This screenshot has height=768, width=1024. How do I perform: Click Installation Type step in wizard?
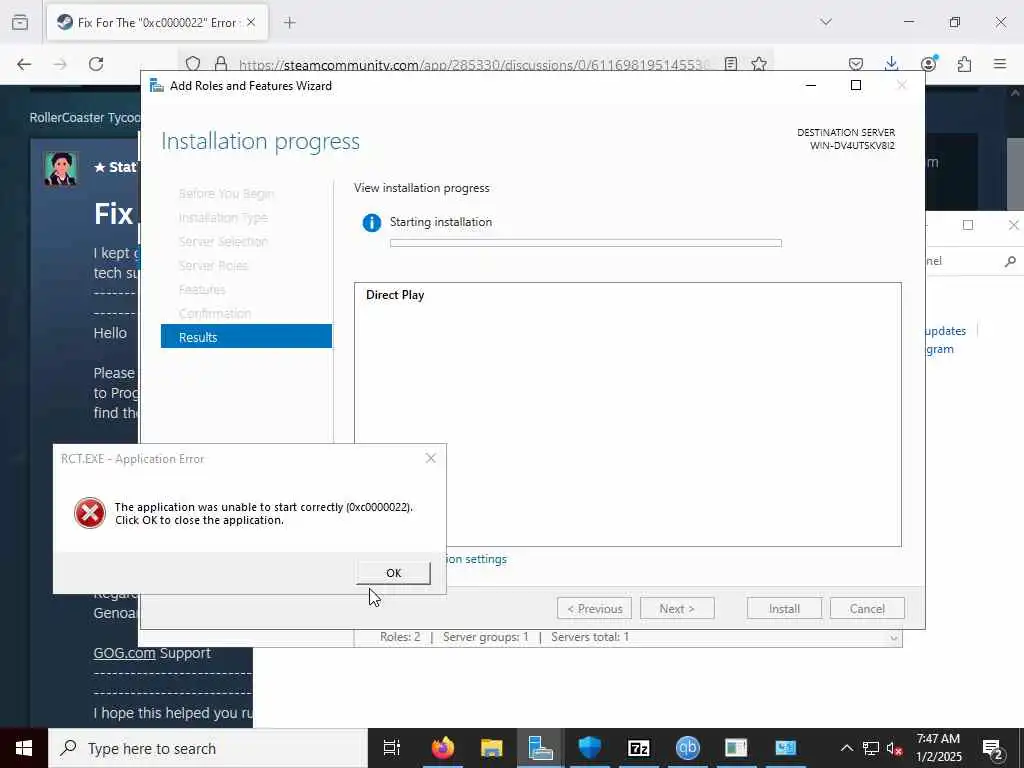pos(223,217)
